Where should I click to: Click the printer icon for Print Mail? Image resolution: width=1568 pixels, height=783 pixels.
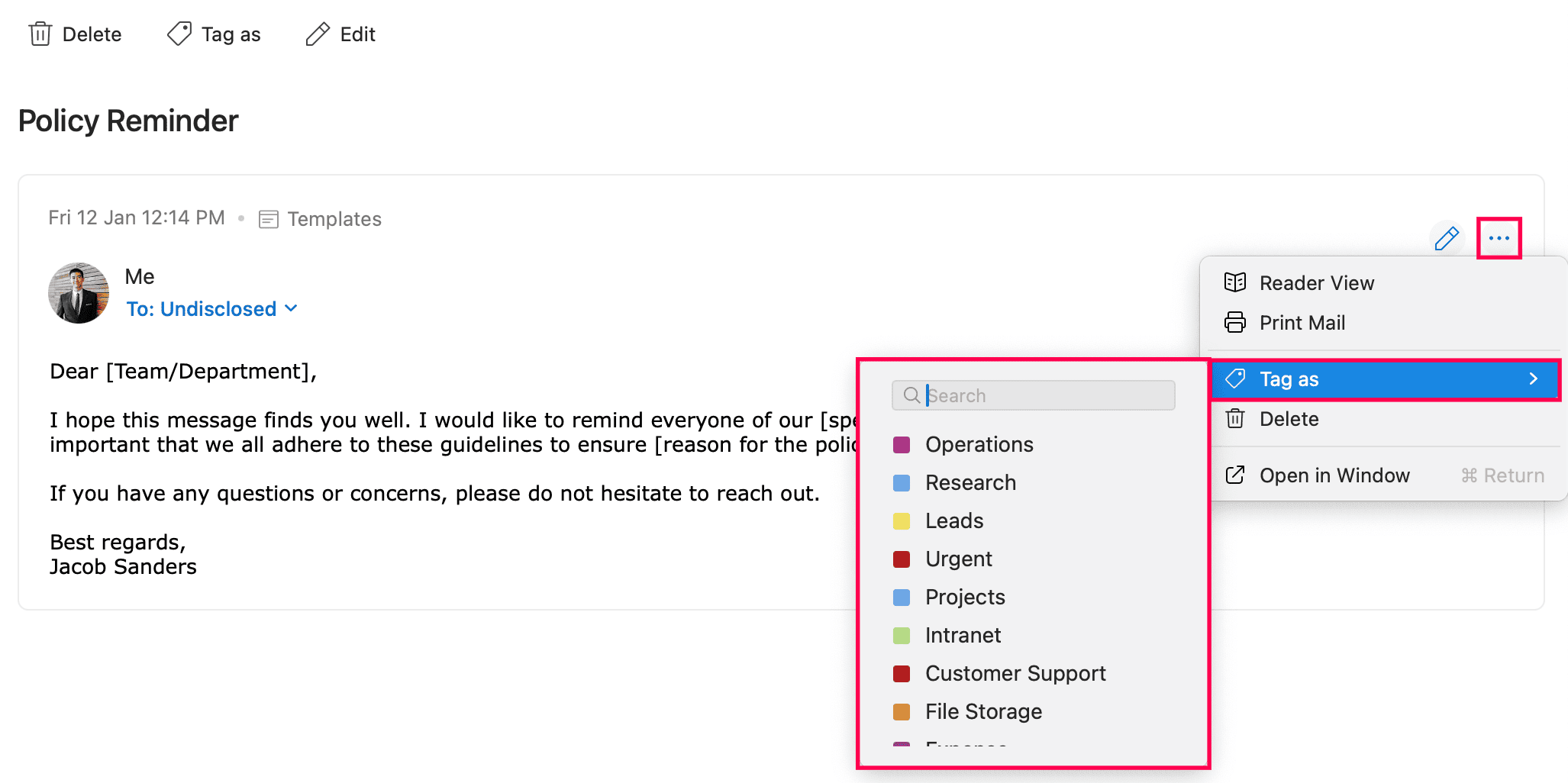point(1235,323)
